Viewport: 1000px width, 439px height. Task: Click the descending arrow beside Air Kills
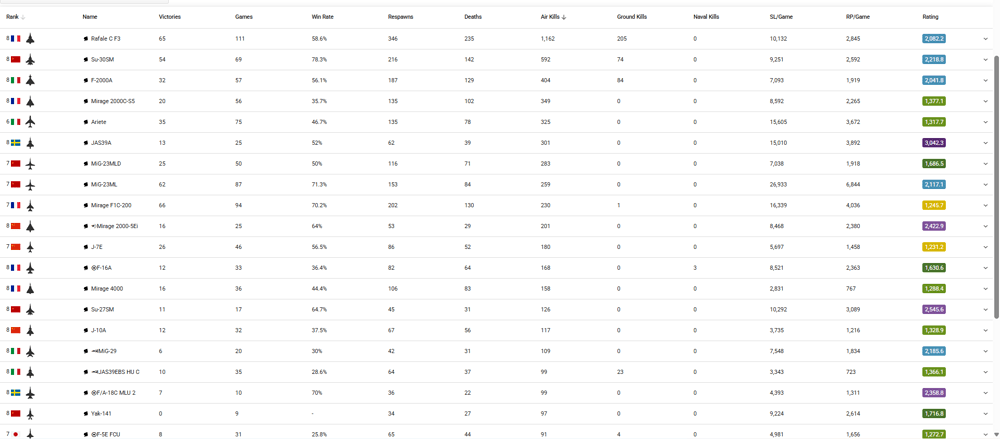click(x=565, y=17)
